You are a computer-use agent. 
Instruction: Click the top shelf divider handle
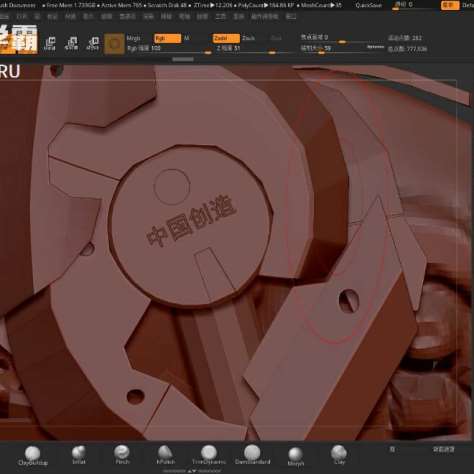(x=183, y=59)
